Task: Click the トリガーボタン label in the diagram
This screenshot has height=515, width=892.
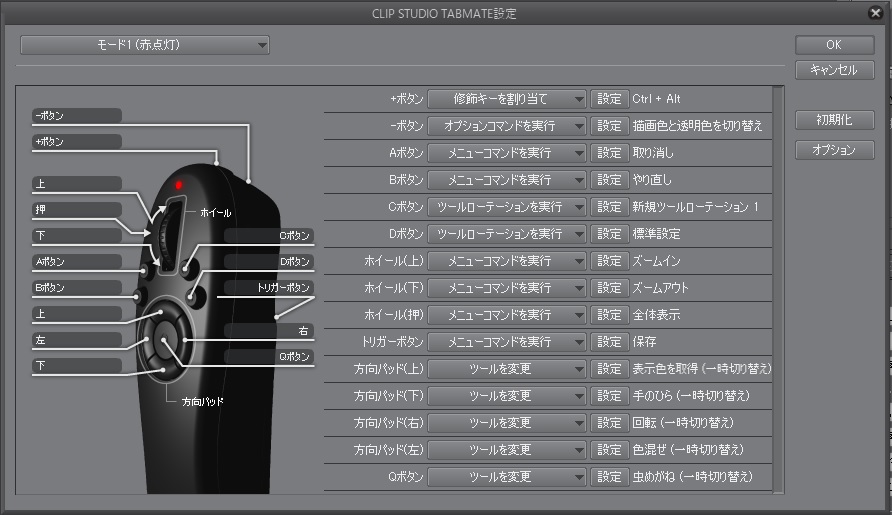Action: 269,288
